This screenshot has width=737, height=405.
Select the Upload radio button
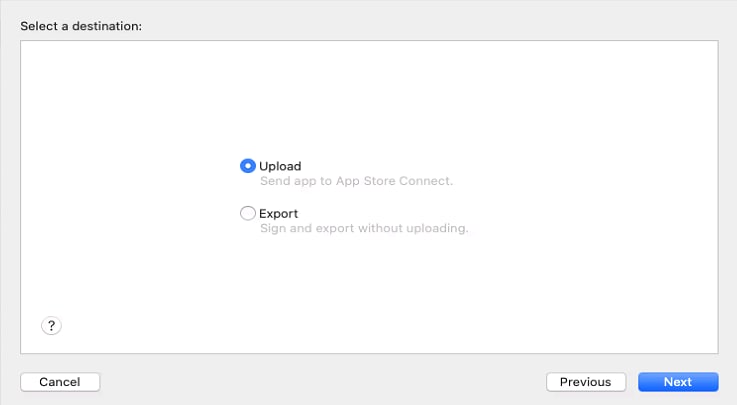click(248, 166)
